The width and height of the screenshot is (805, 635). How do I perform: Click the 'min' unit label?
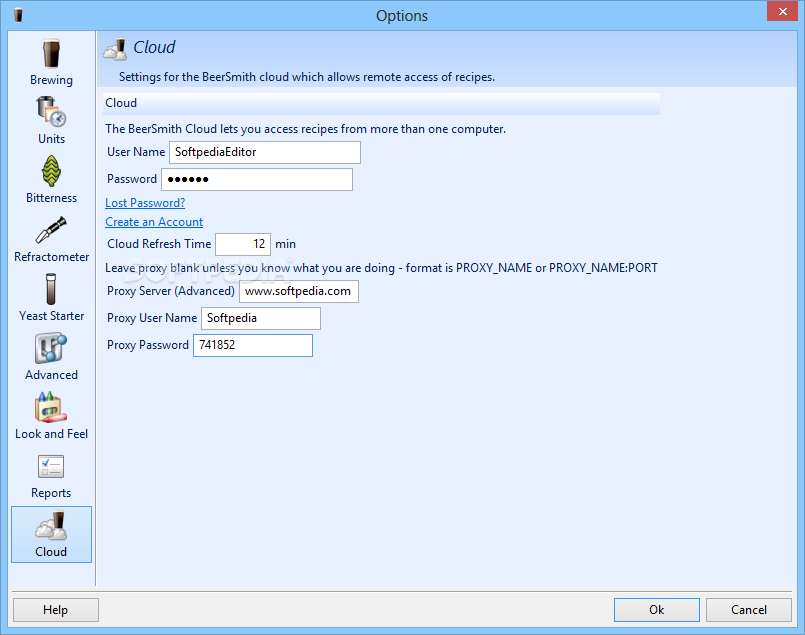pos(285,244)
